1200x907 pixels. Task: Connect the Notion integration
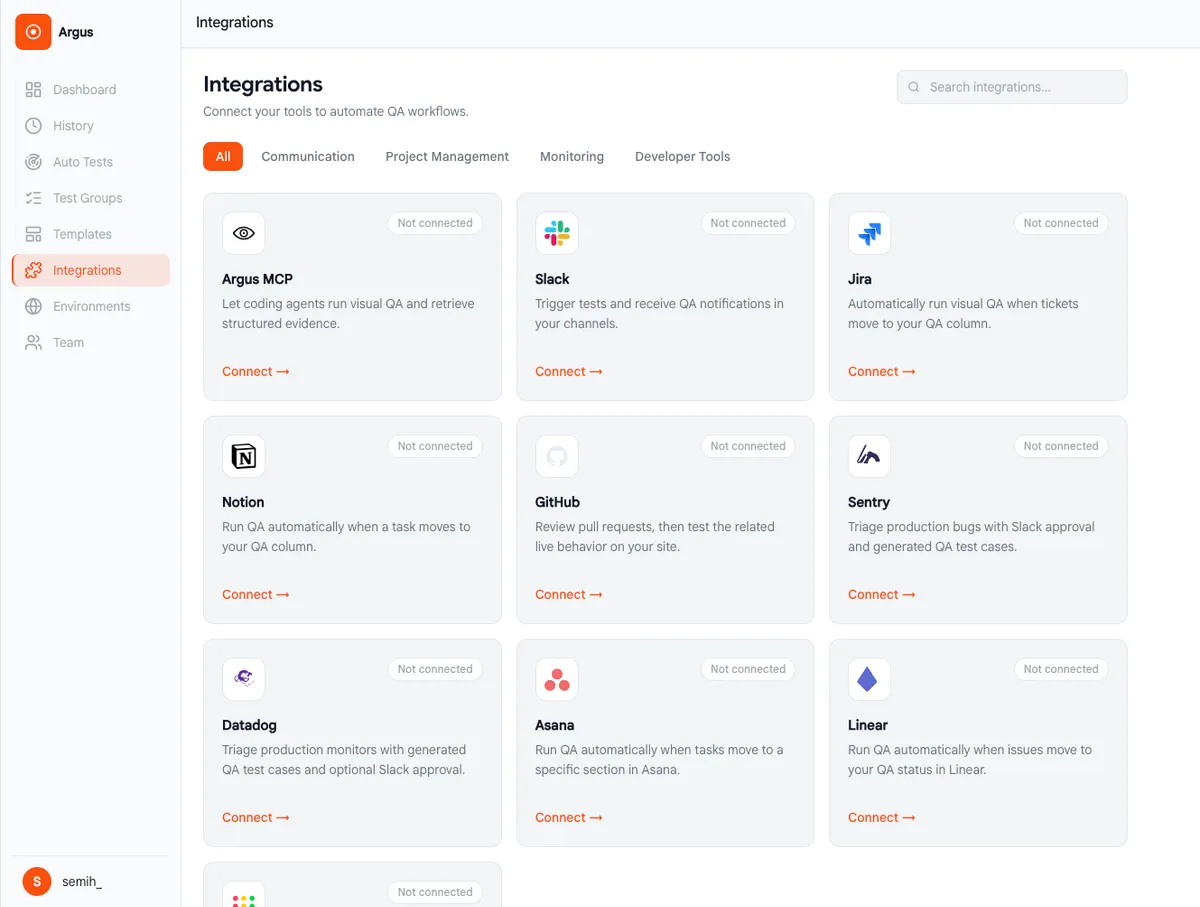coord(256,594)
